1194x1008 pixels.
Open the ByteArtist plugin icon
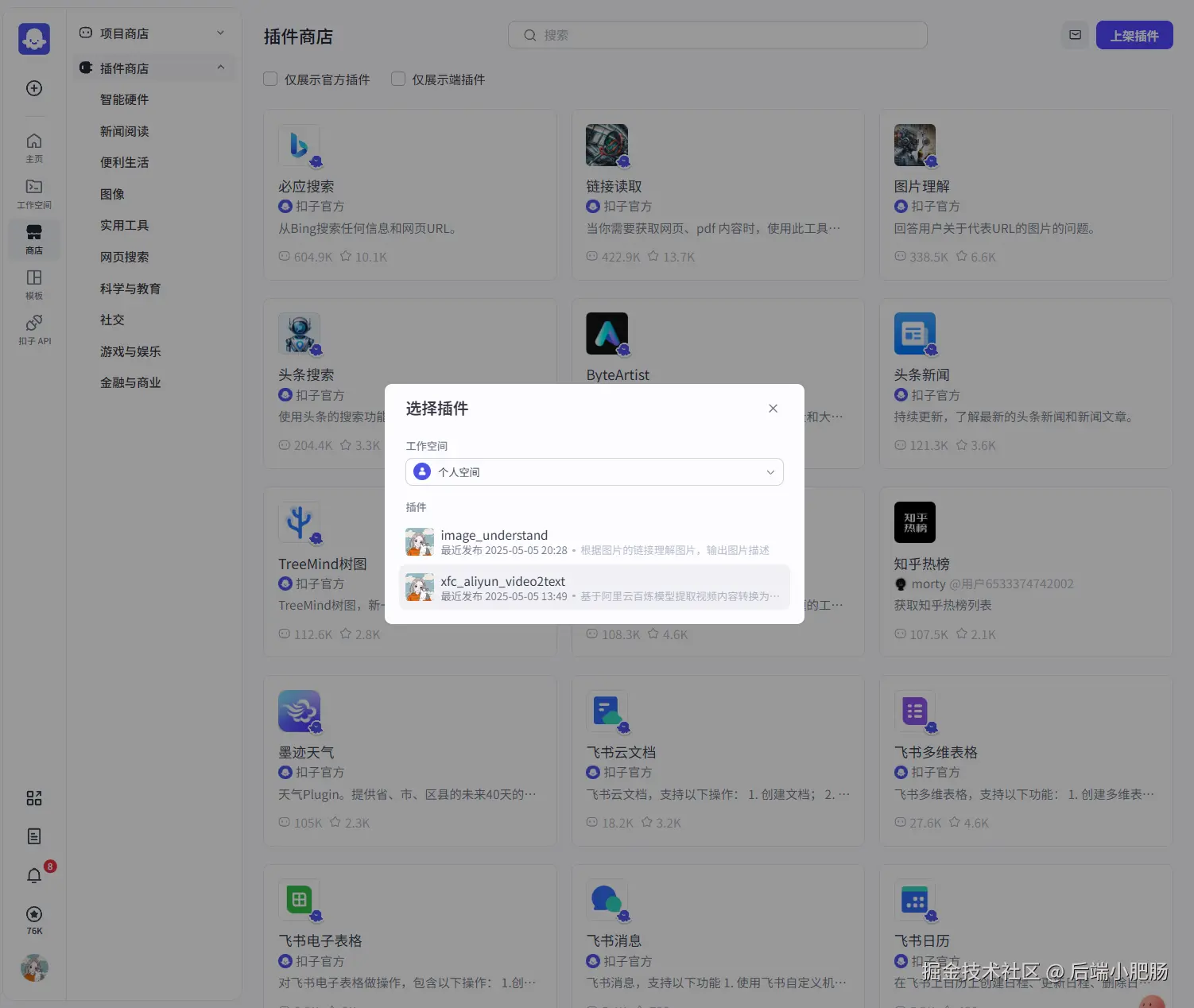click(607, 333)
